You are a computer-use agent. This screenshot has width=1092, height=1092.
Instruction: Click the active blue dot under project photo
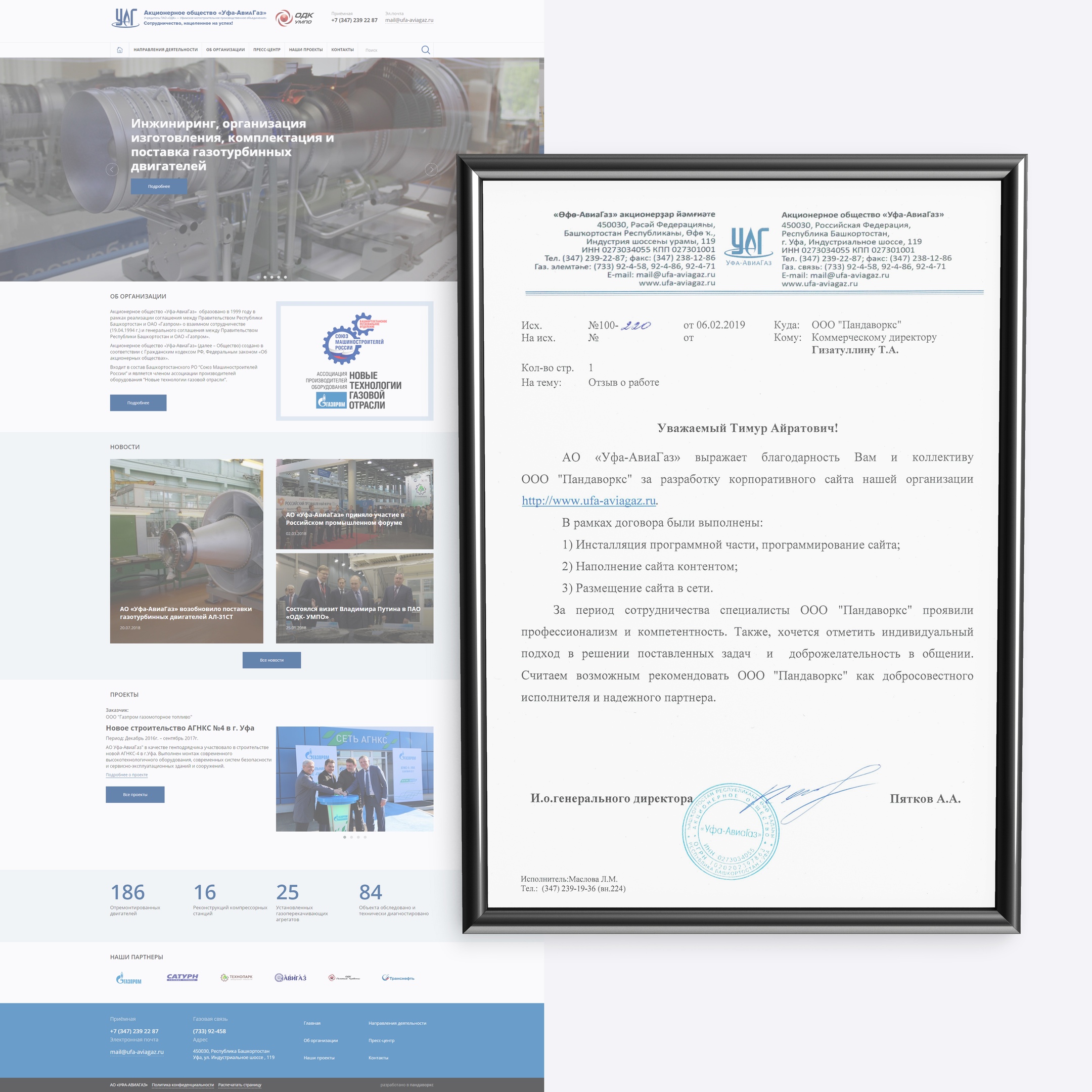(345, 837)
